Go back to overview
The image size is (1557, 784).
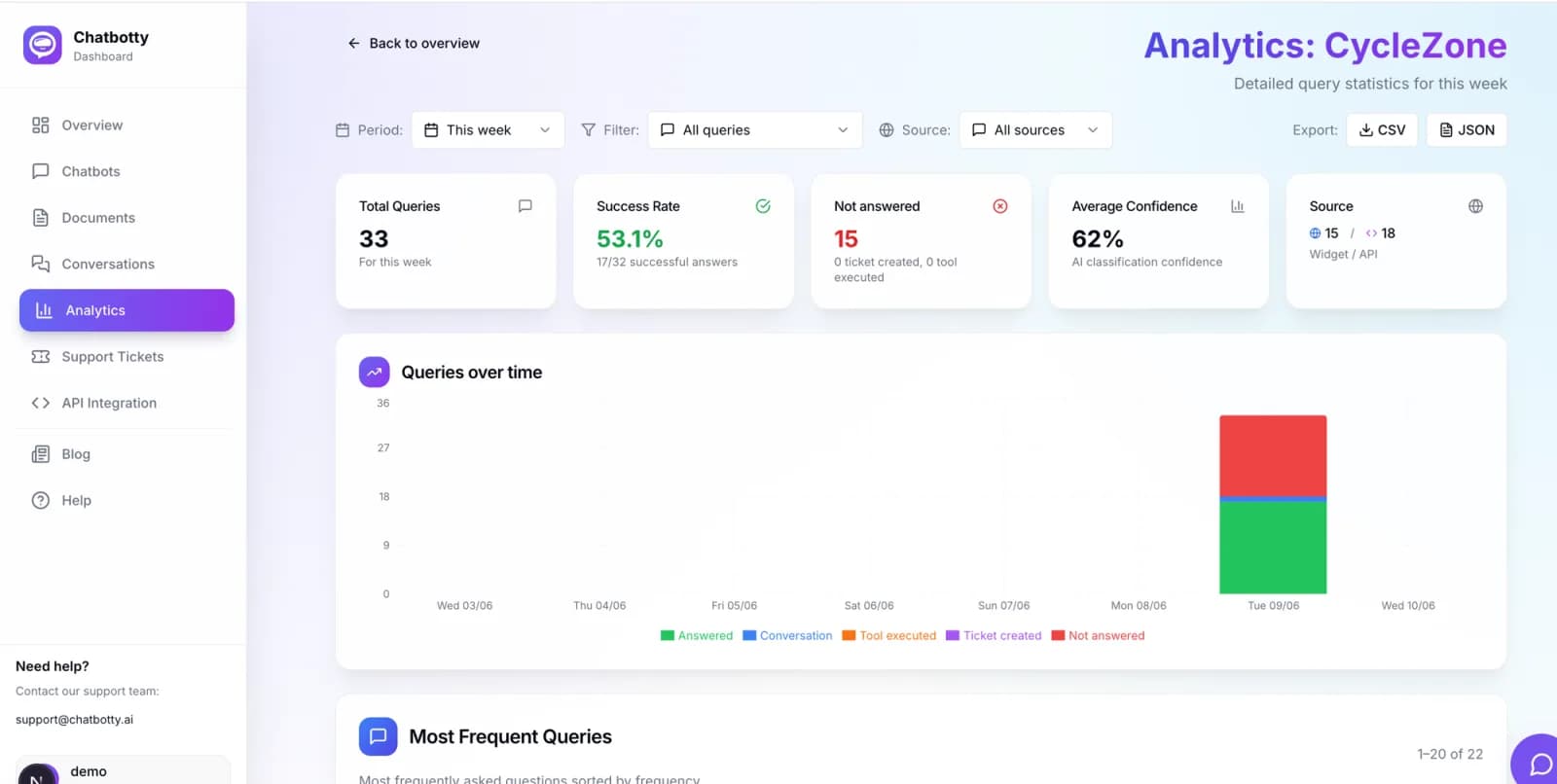pyautogui.click(x=414, y=43)
